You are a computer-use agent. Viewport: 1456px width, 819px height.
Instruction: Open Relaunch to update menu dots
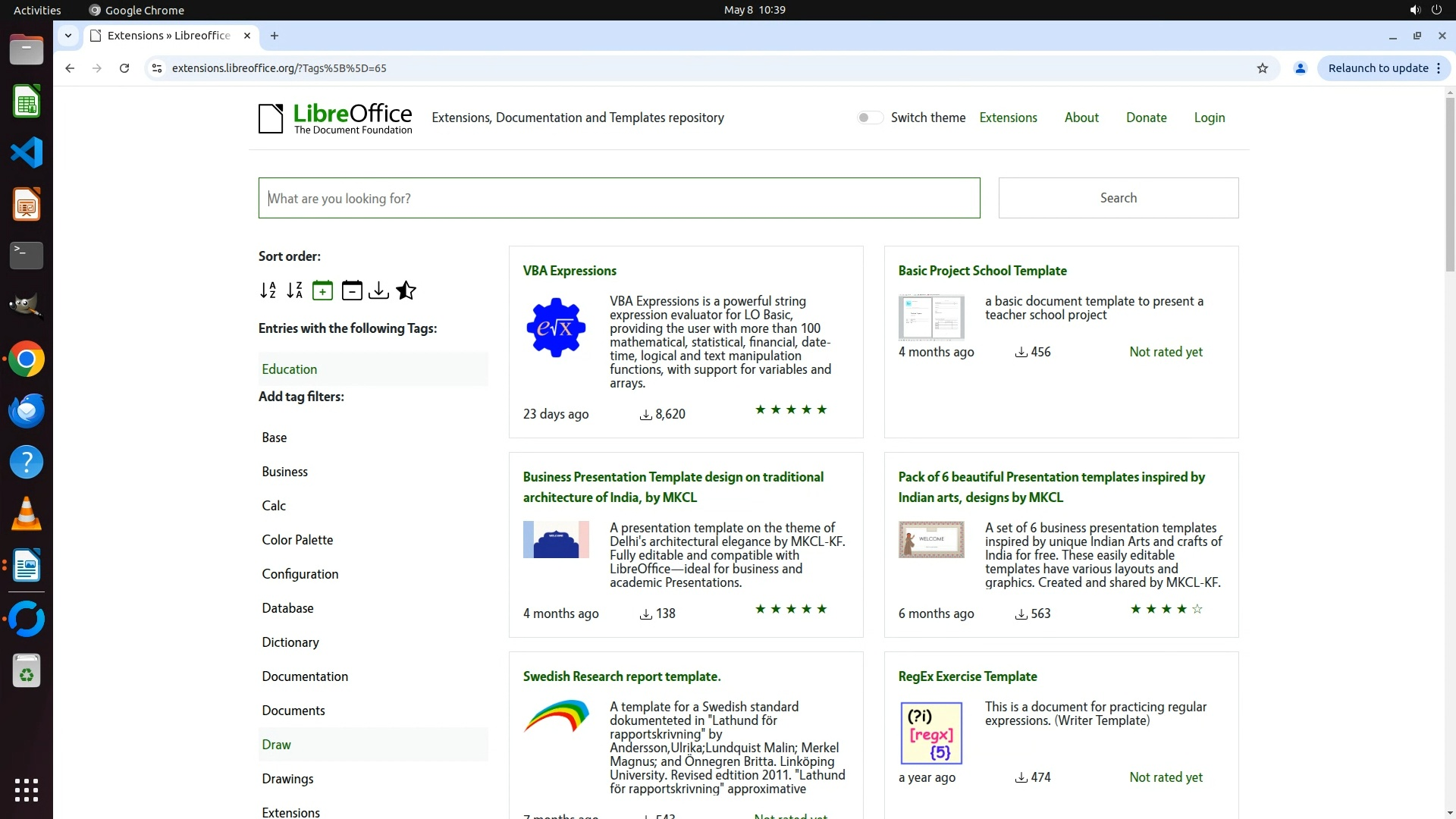(1439, 68)
